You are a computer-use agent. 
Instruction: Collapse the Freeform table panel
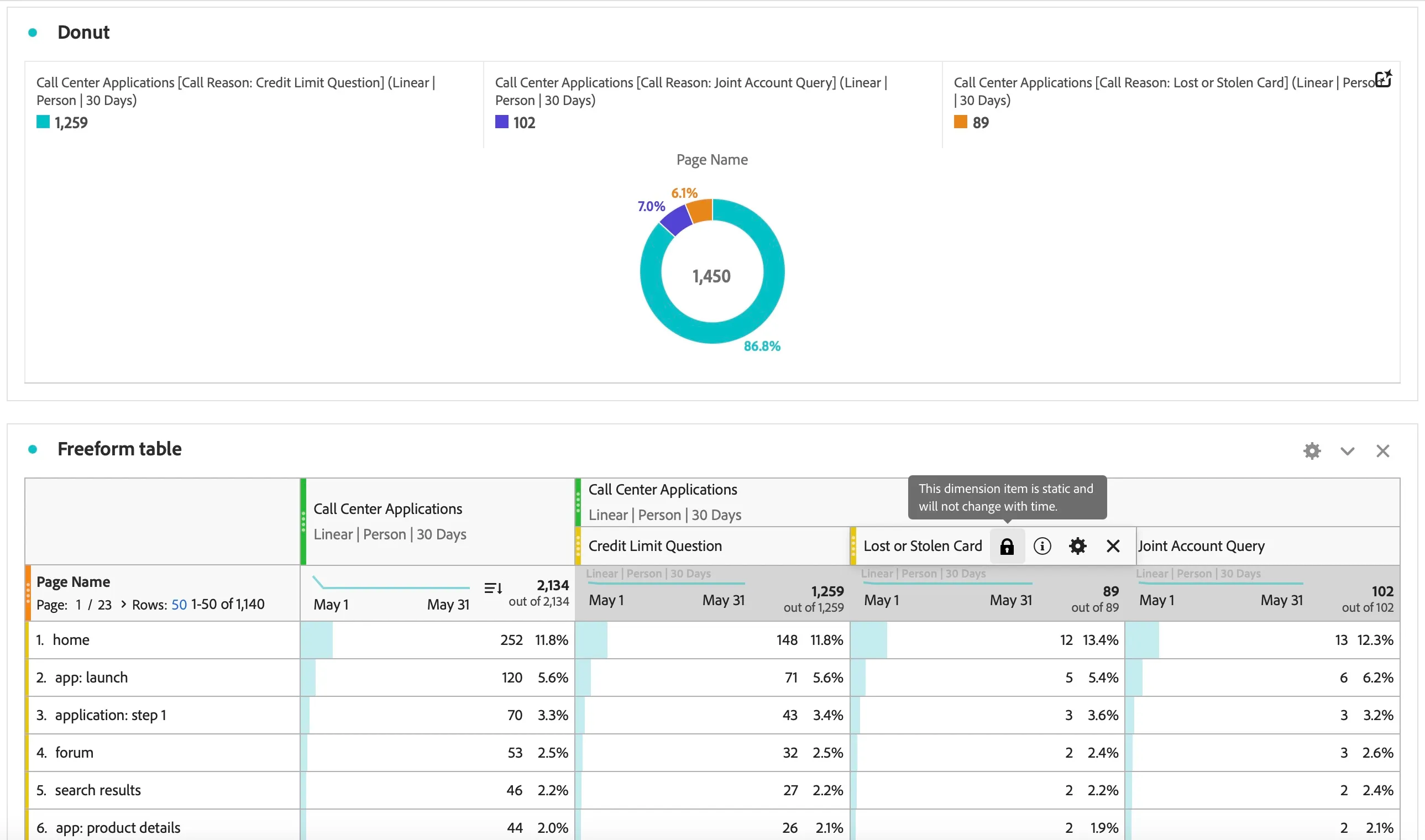click(x=1347, y=451)
